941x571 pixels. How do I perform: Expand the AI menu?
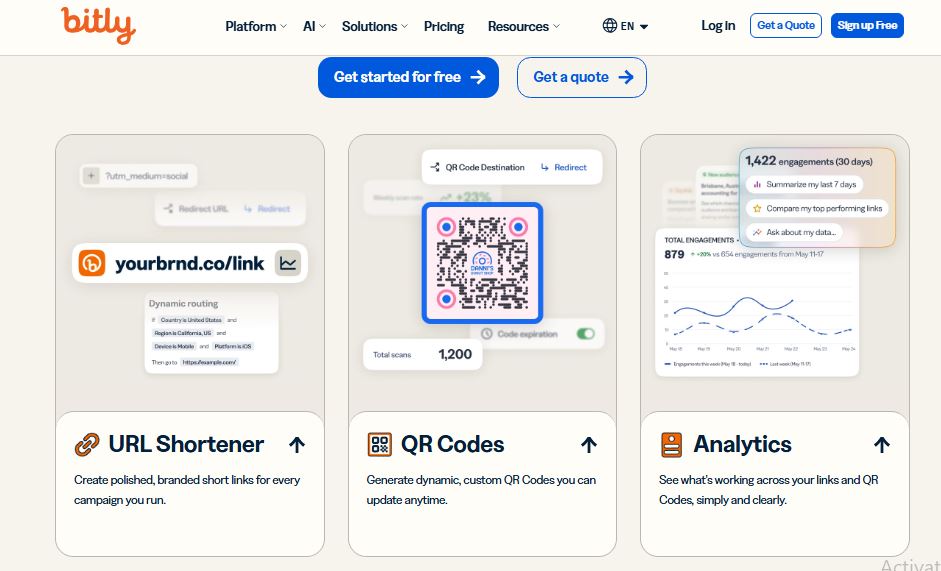tap(314, 26)
